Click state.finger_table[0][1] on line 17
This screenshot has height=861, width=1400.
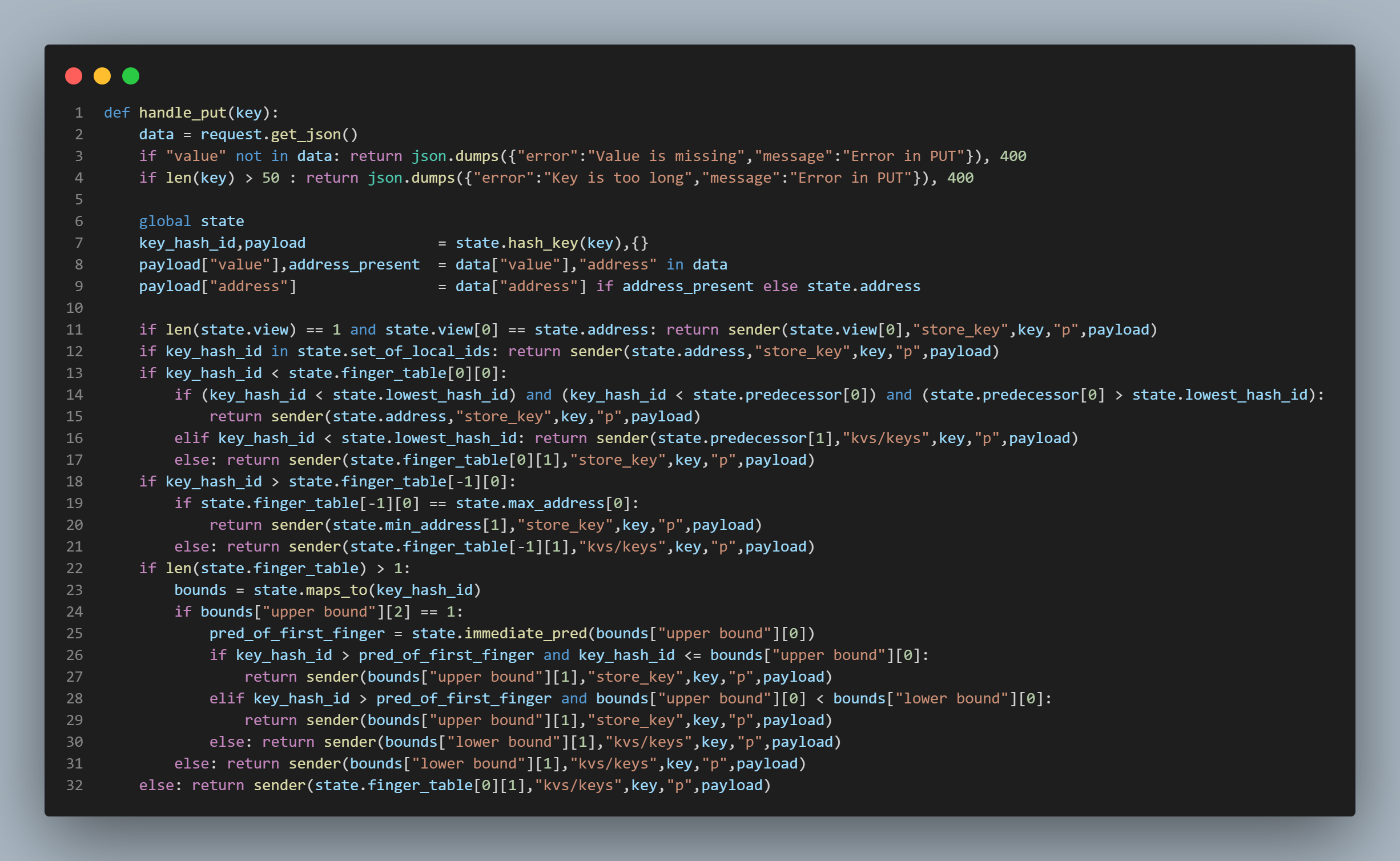[x=455, y=460]
